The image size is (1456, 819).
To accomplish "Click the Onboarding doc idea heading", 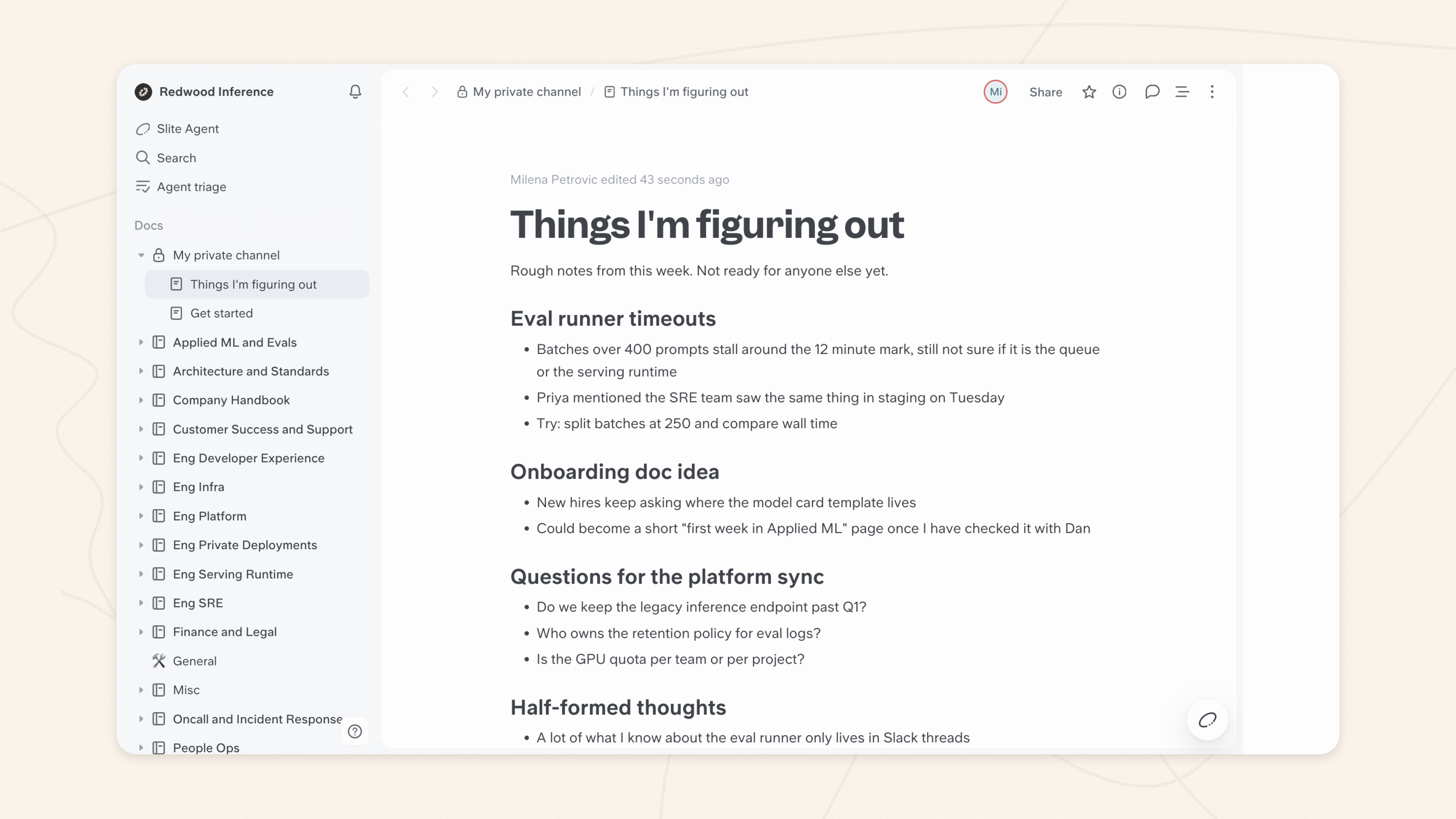I will tap(614, 471).
